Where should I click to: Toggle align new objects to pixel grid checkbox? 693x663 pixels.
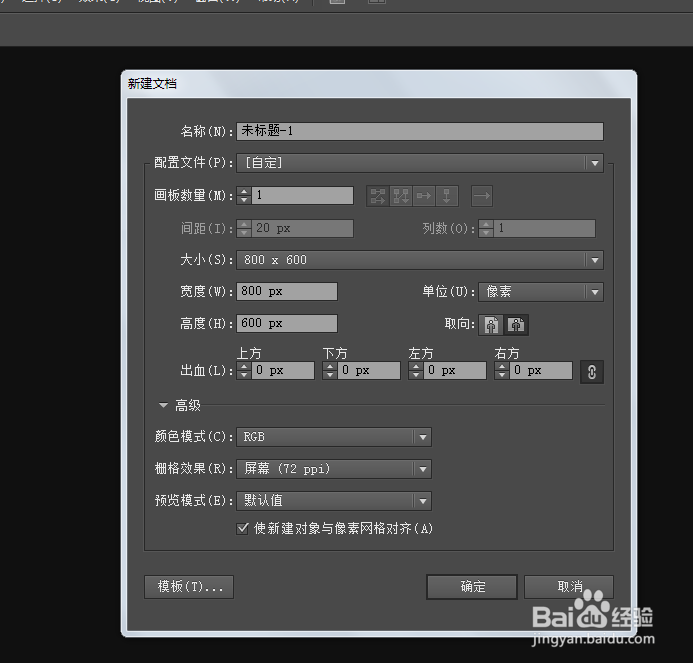click(242, 529)
